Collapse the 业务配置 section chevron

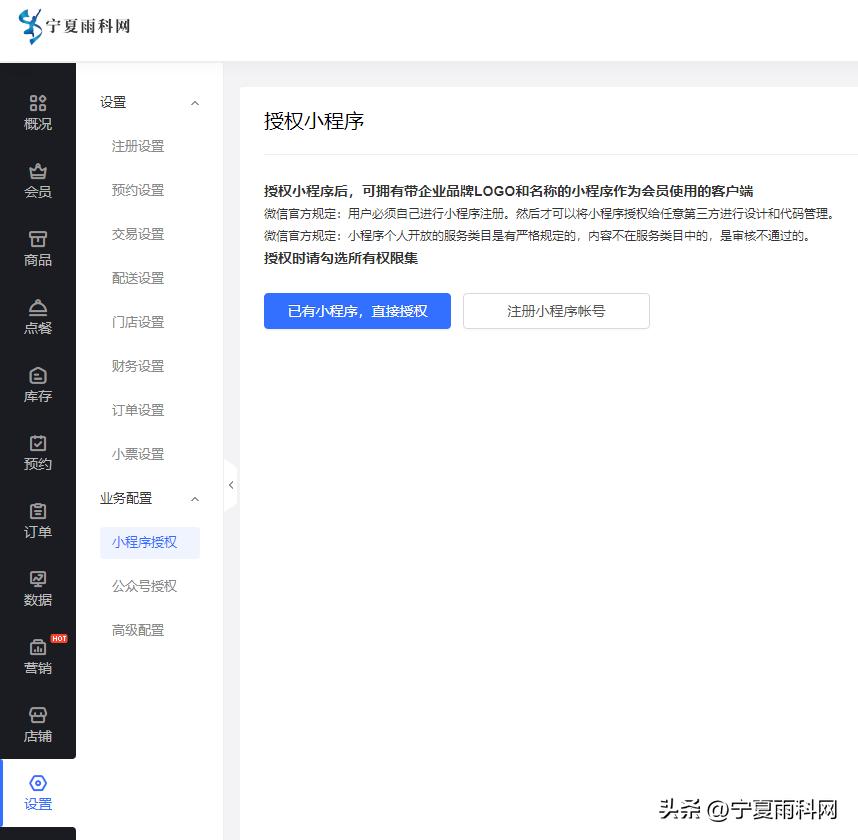[194, 498]
